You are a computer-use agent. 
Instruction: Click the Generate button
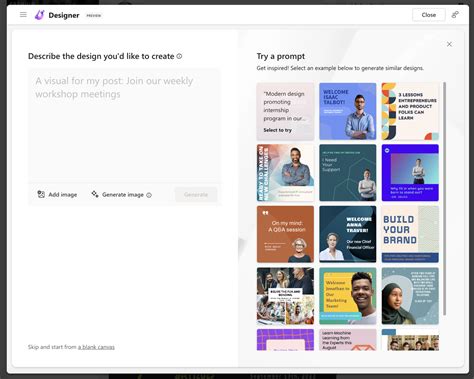pos(196,194)
